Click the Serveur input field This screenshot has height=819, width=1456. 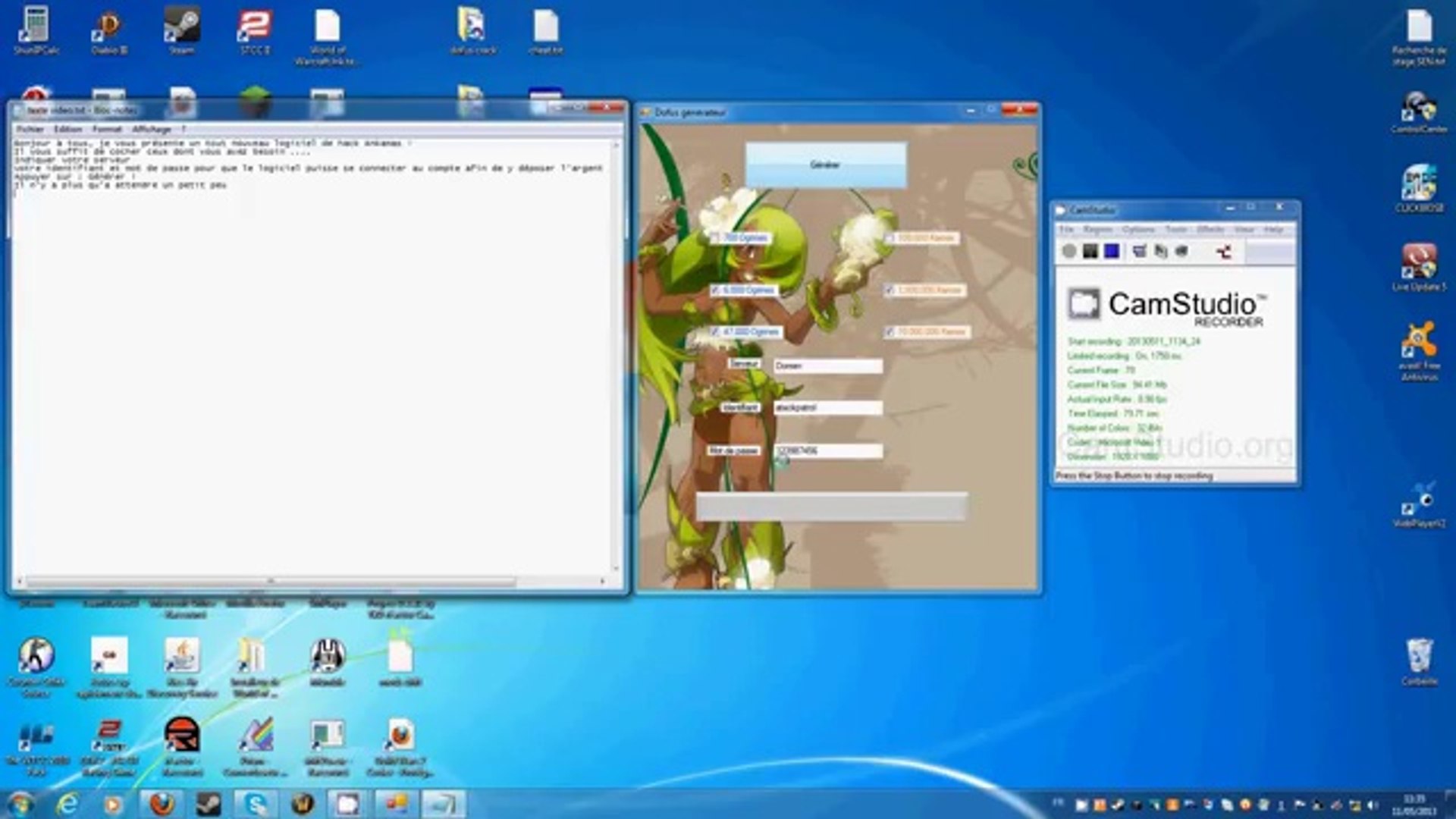point(828,366)
